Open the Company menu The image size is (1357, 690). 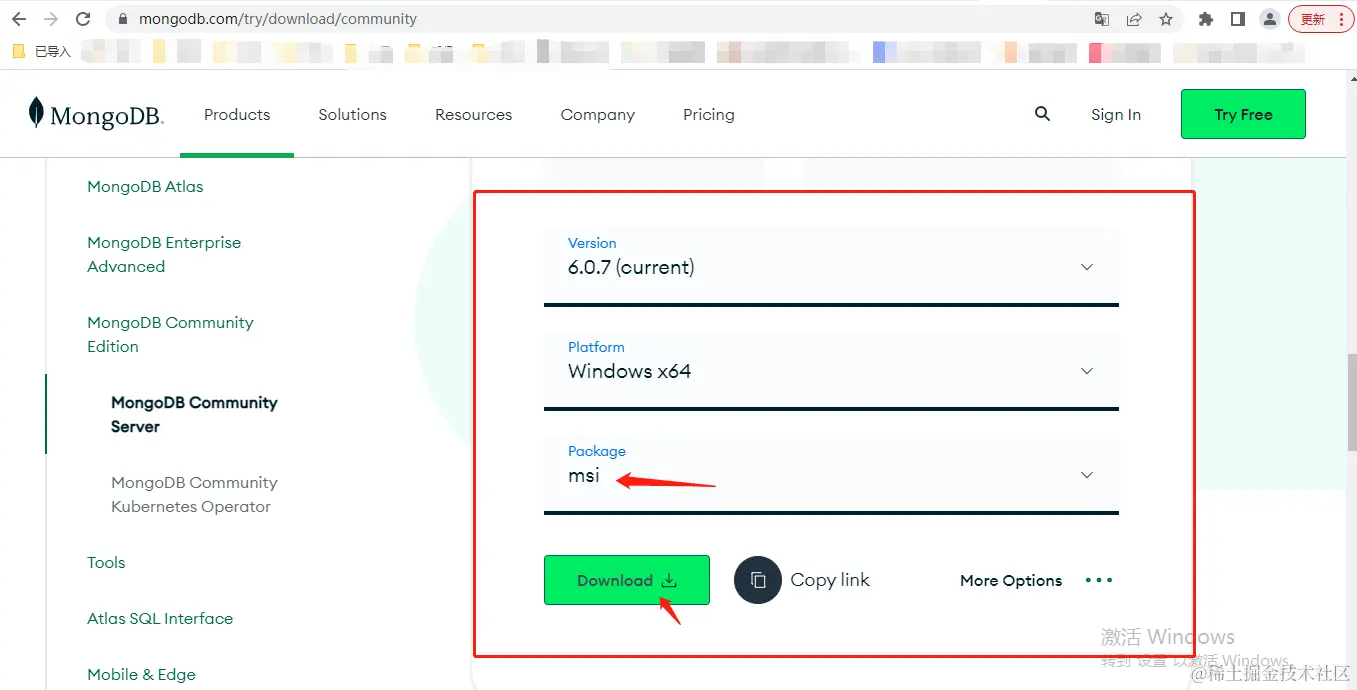[x=597, y=114]
